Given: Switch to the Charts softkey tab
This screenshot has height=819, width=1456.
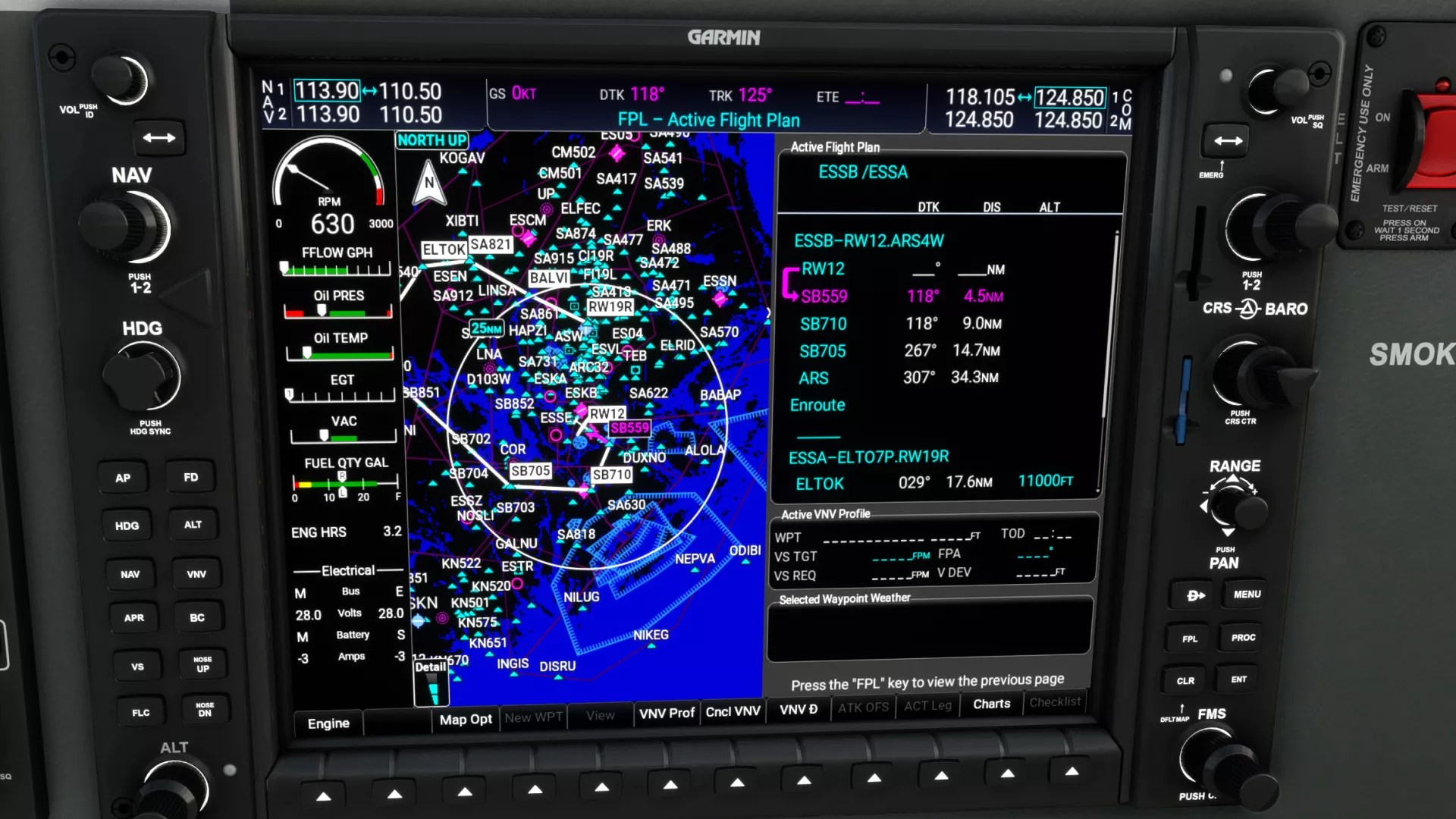Looking at the screenshot, I should point(991,704).
